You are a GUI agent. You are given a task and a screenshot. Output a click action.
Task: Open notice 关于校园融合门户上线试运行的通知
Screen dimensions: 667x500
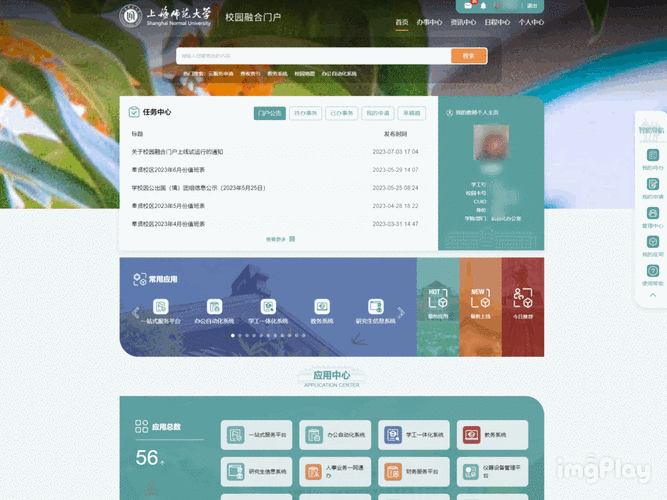click(177, 152)
